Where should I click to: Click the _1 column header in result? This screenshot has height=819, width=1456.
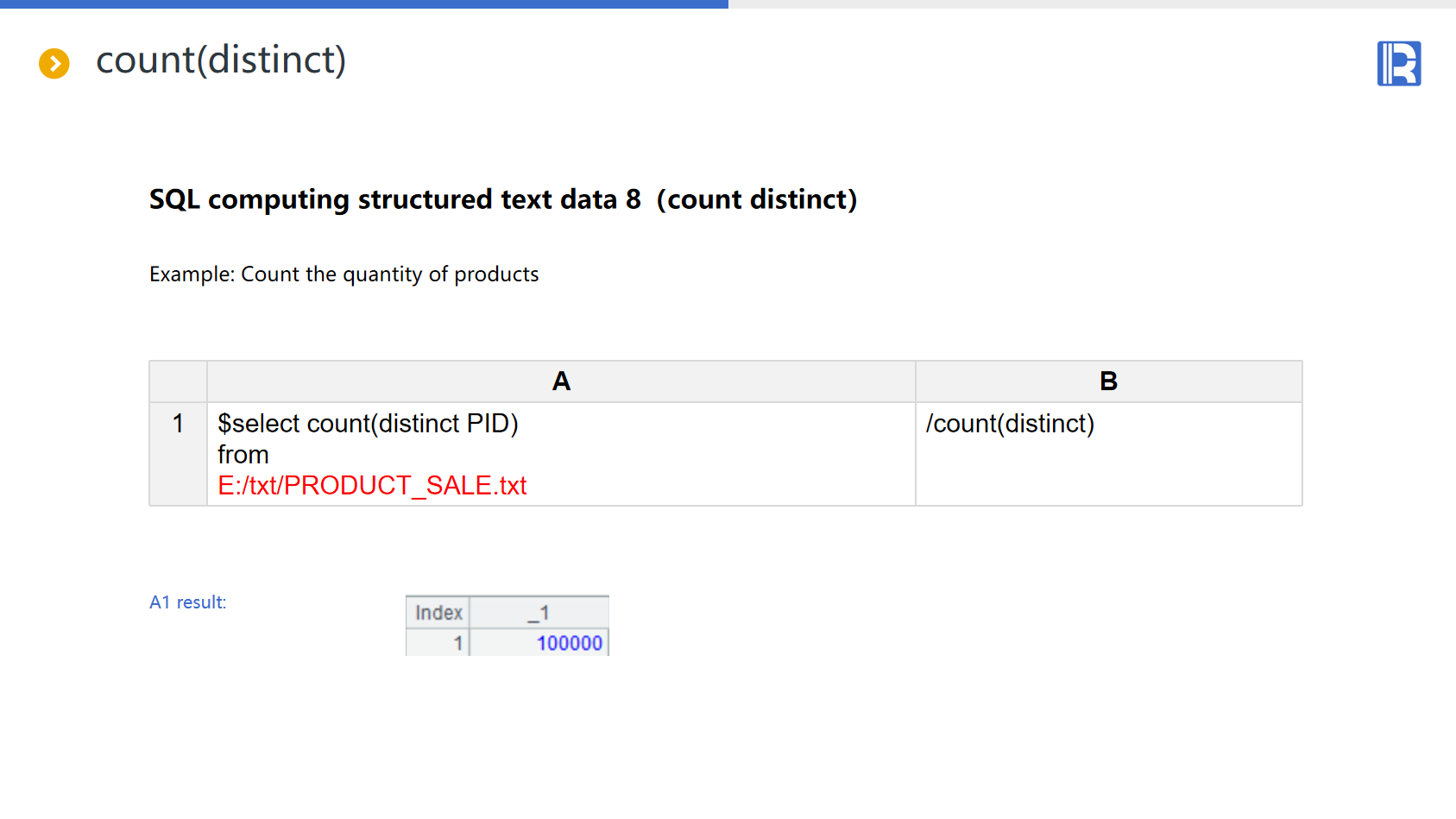coord(539,613)
